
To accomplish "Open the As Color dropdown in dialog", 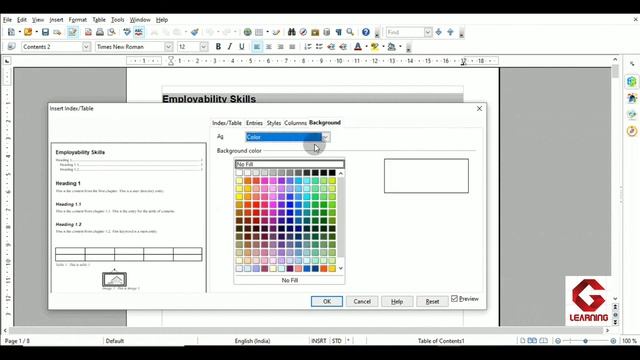I will (325, 137).
